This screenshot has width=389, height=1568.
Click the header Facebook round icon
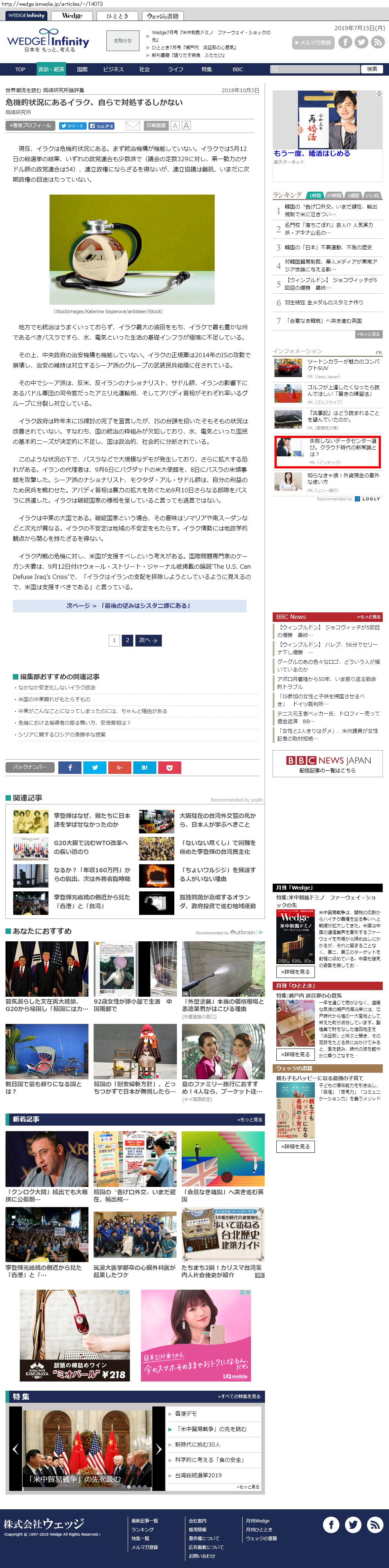[345, 42]
